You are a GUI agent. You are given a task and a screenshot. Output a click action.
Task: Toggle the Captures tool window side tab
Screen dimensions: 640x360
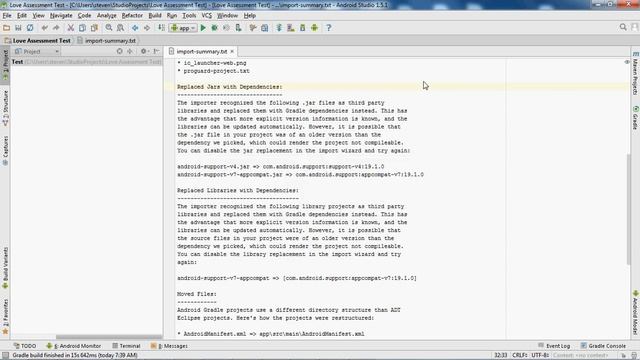pyautogui.click(x=5, y=151)
